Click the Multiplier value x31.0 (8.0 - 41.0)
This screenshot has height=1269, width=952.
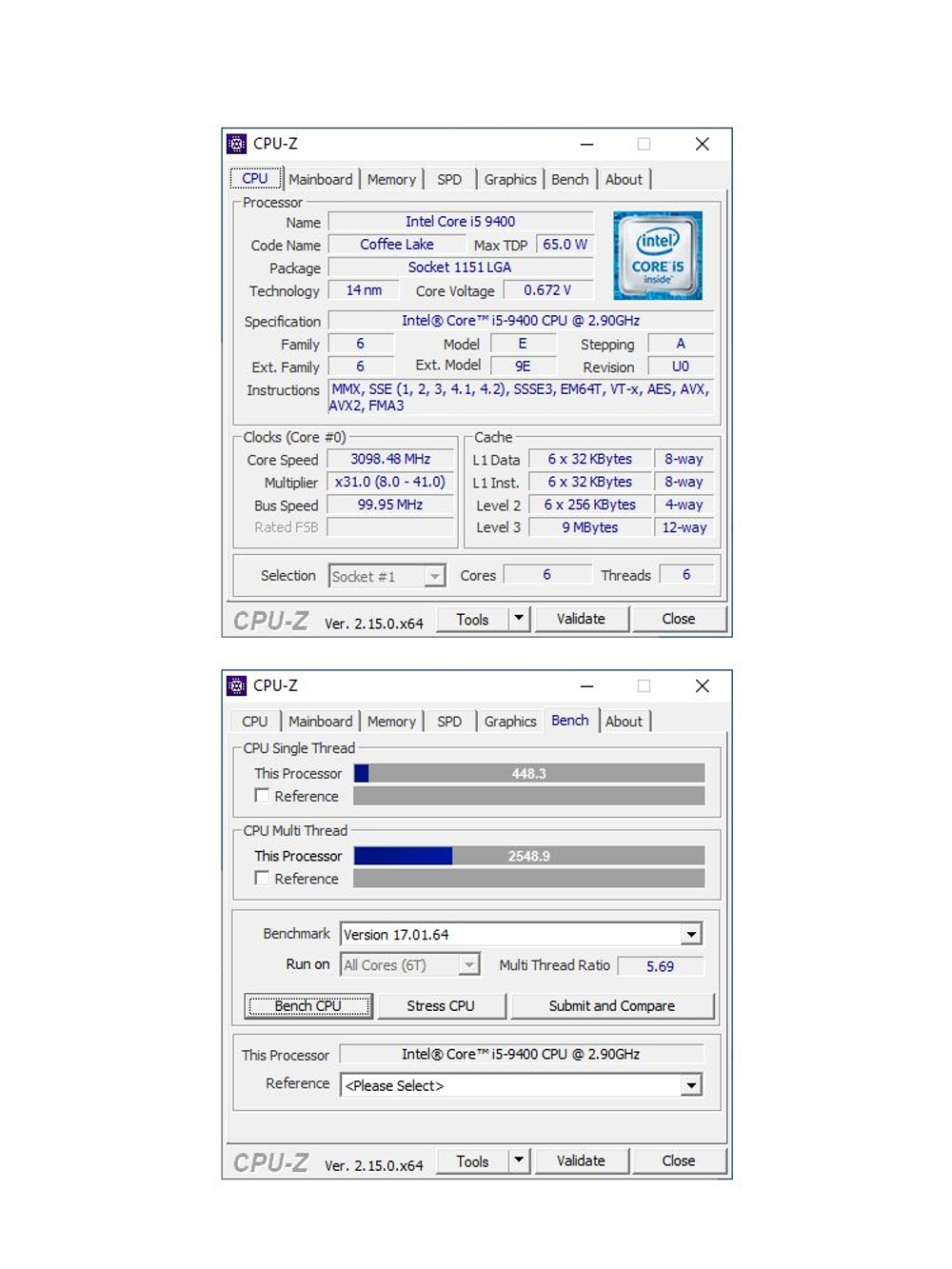point(390,482)
